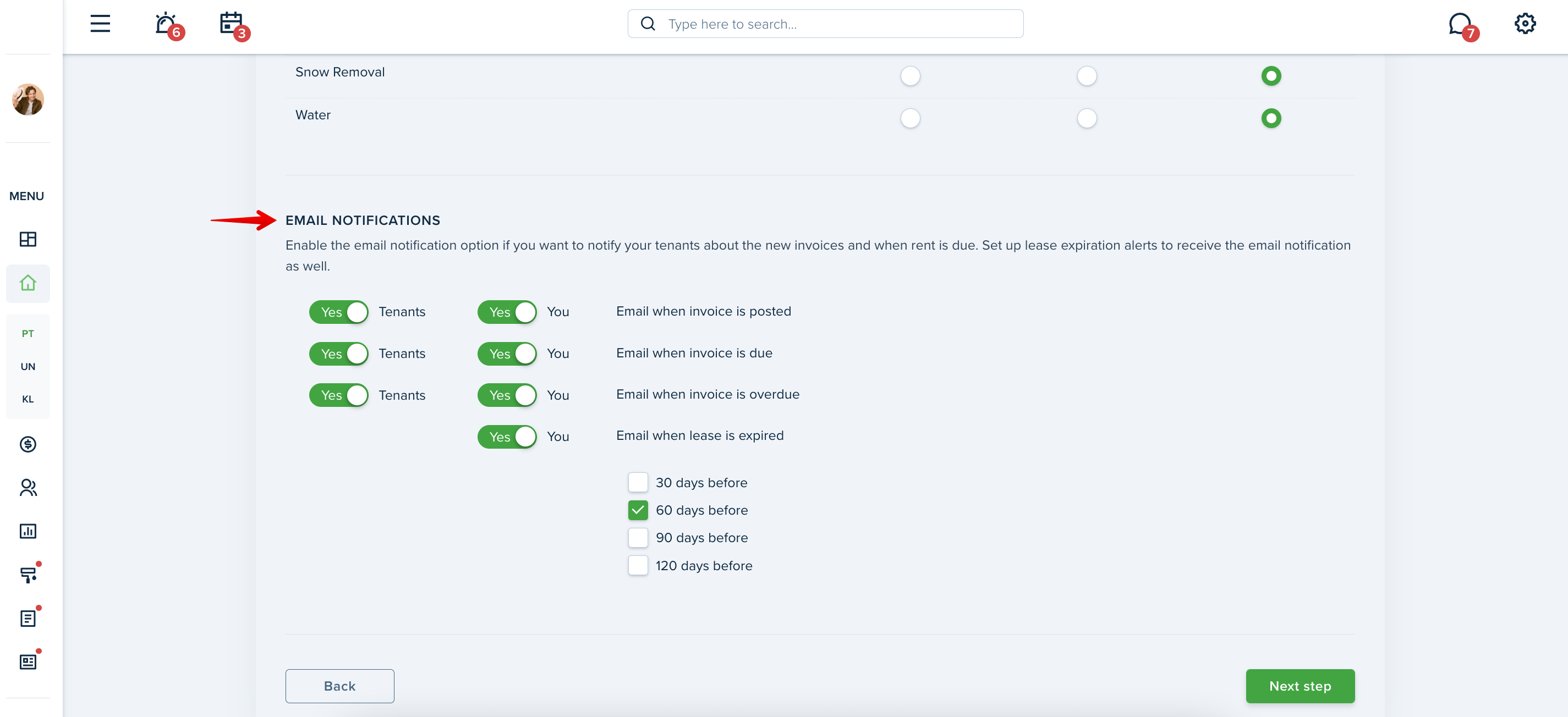Screen dimensions: 1568x717
Task: Open the document notes icon in sidebar
Action: [x=28, y=618]
